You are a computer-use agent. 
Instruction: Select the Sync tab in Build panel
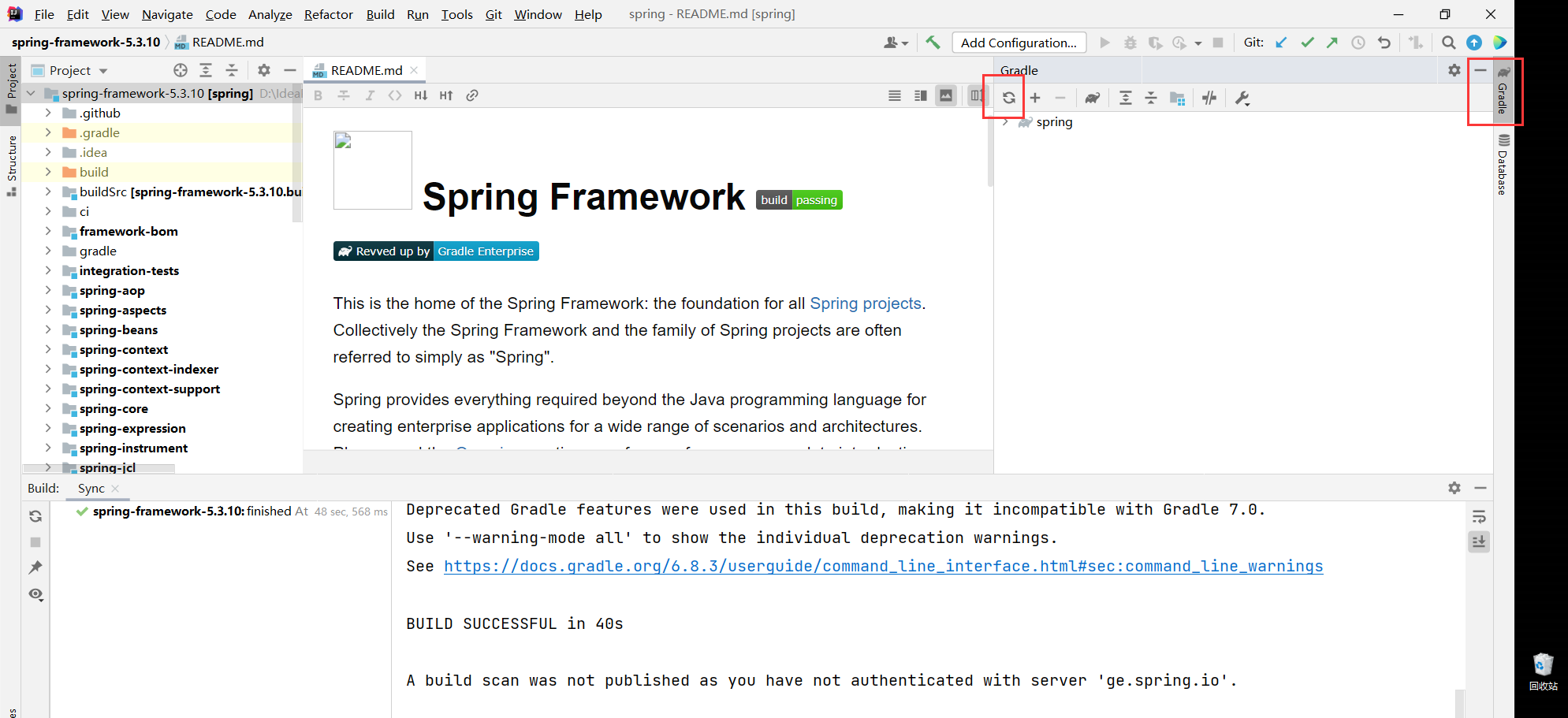(x=91, y=488)
